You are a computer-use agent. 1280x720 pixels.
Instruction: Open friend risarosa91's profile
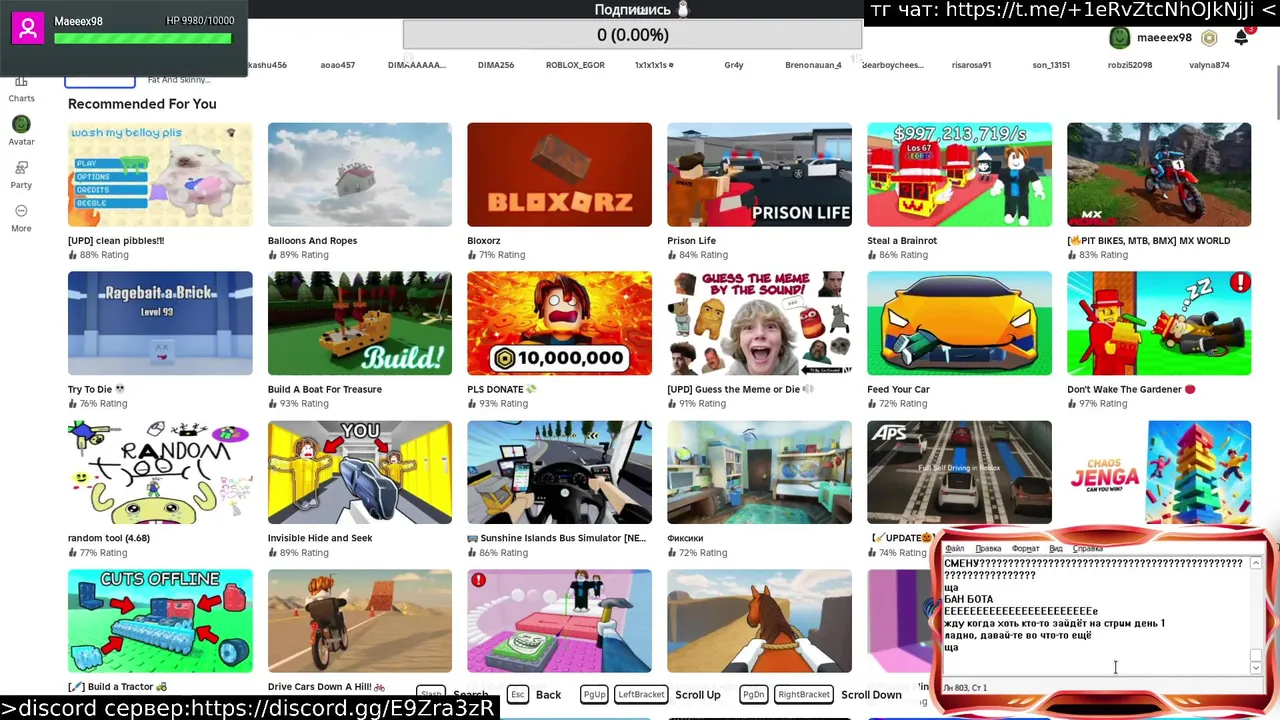pos(971,65)
